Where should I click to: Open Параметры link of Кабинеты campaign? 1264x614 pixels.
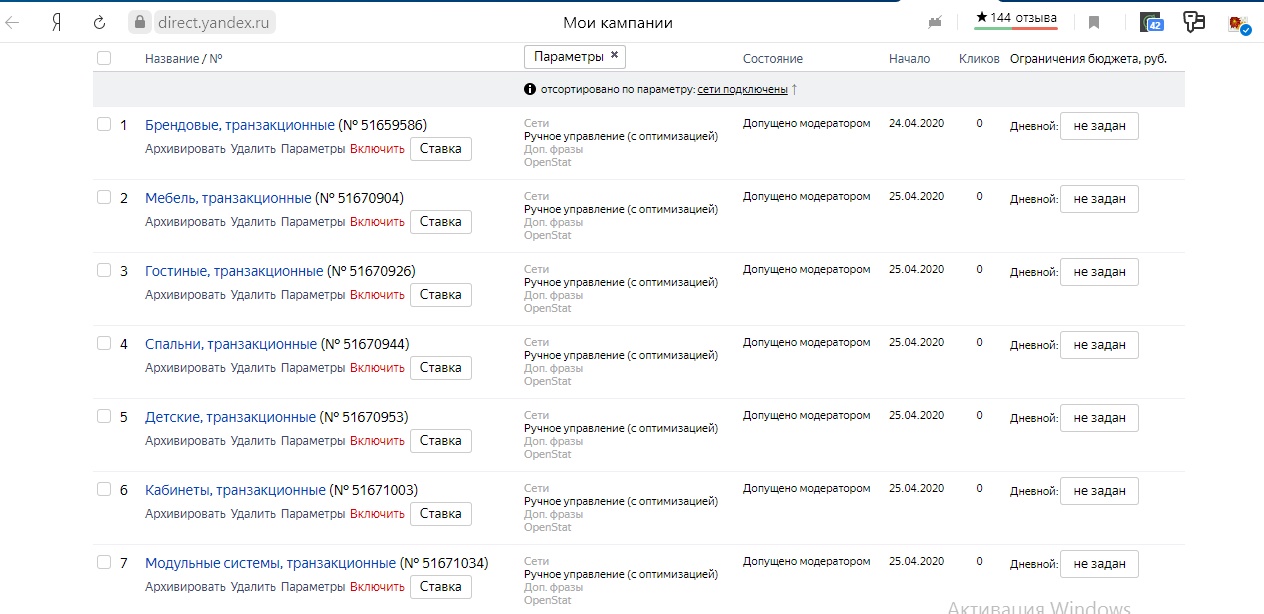(x=313, y=514)
